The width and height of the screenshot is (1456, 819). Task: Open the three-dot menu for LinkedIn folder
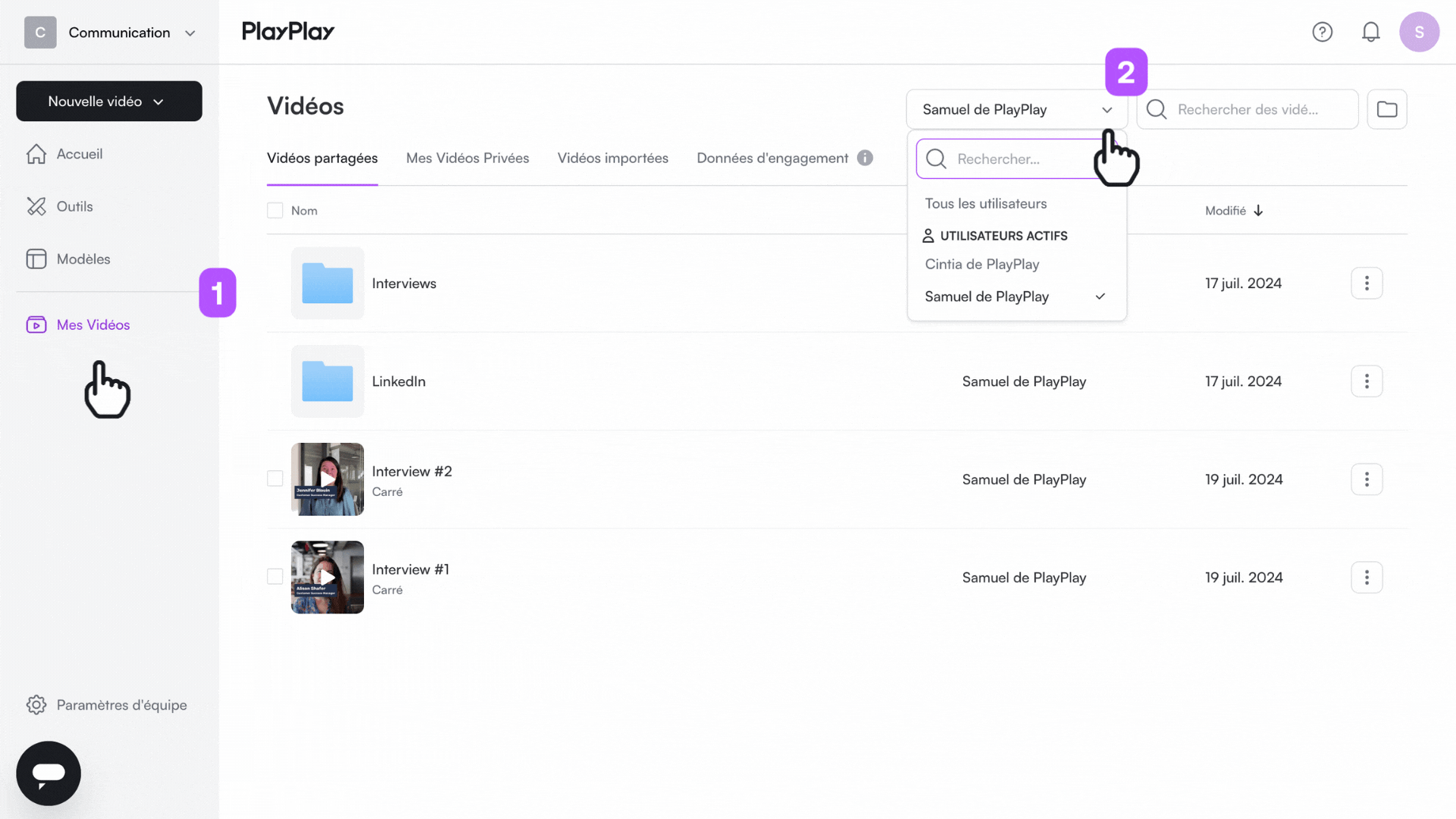click(x=1367, y=381)
